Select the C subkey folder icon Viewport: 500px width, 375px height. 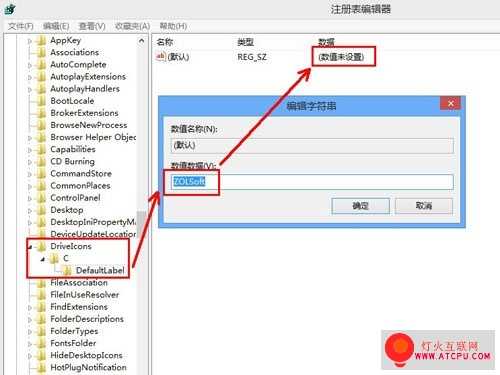coord(54,258)
